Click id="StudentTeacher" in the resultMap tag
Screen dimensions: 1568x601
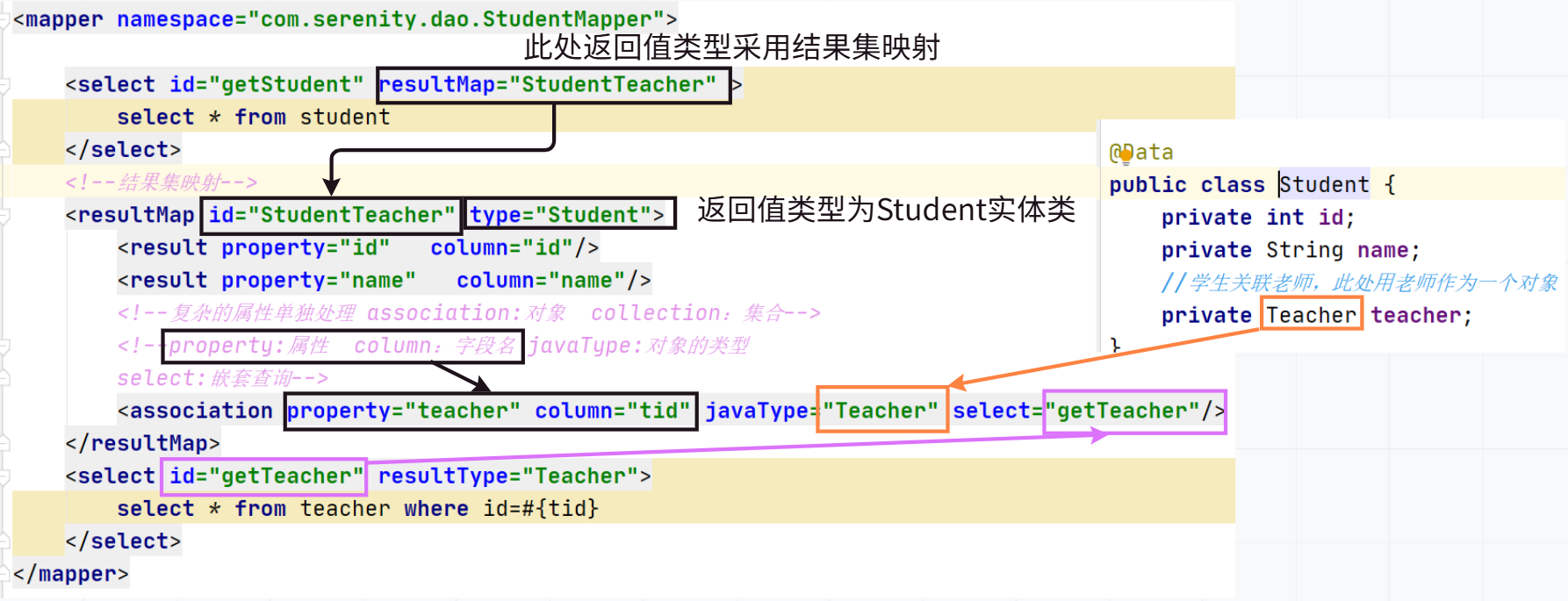click(x=332, y=215)
